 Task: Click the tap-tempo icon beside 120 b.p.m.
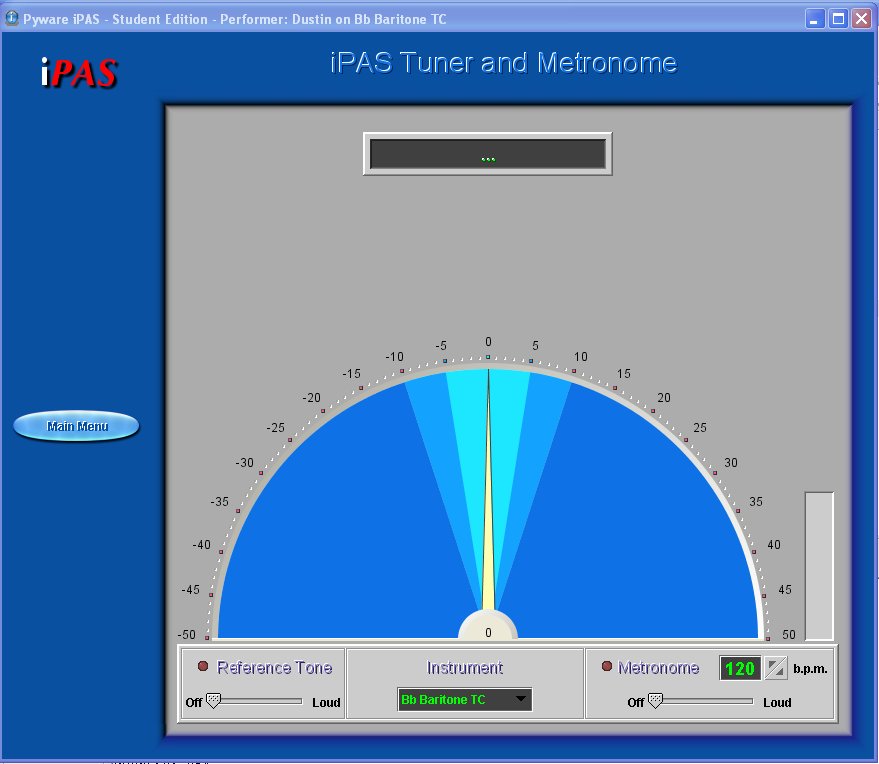pyautogui.click(x=775, y=668)
